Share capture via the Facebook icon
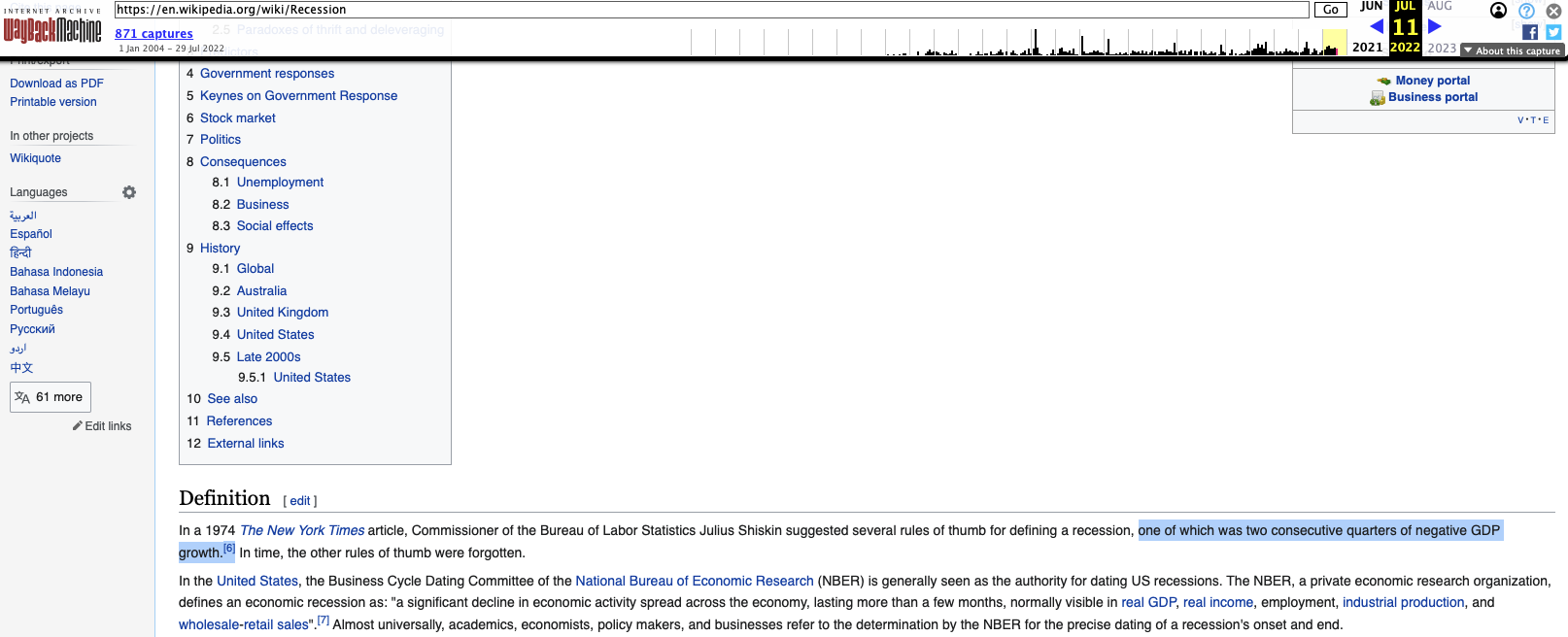 (x=1530, y=32)
